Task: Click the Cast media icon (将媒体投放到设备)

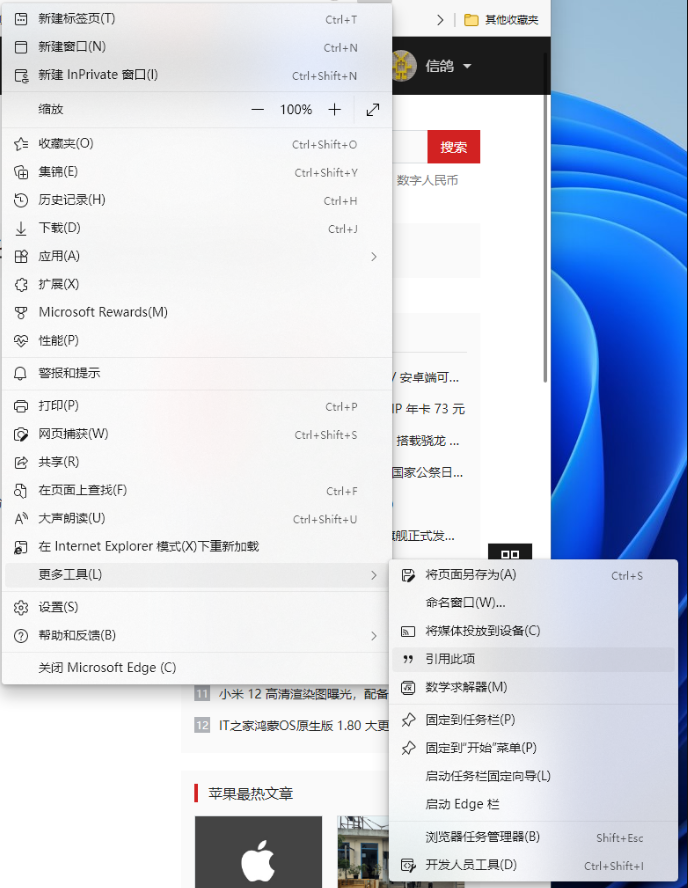Action: click(408, 631)
